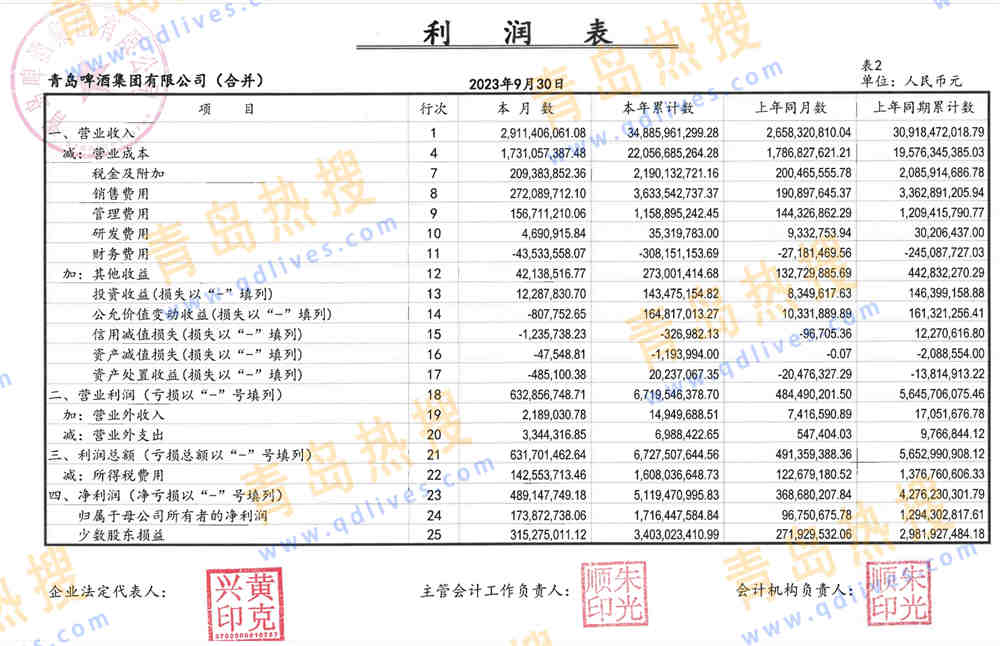Click the 主管会计工作负责人 label

(494, 592)
